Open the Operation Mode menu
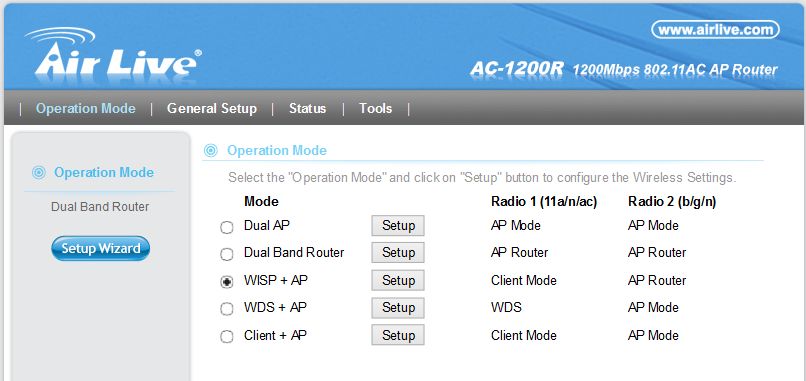Viewport: 806px width, 381px height. point(86,108)
